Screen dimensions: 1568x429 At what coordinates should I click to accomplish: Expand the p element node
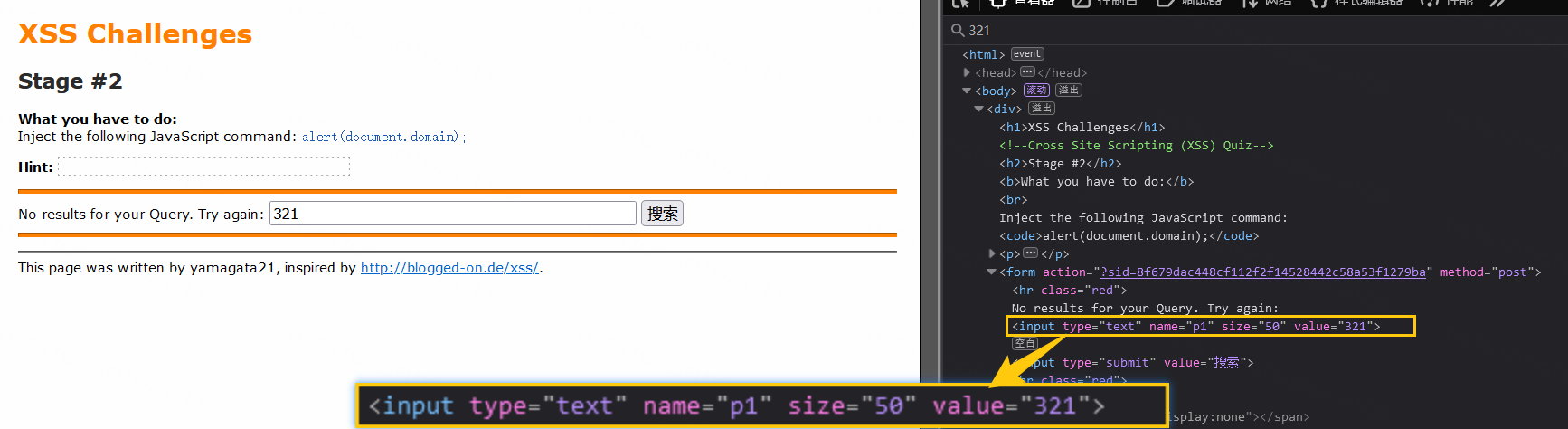pos(992,253)
